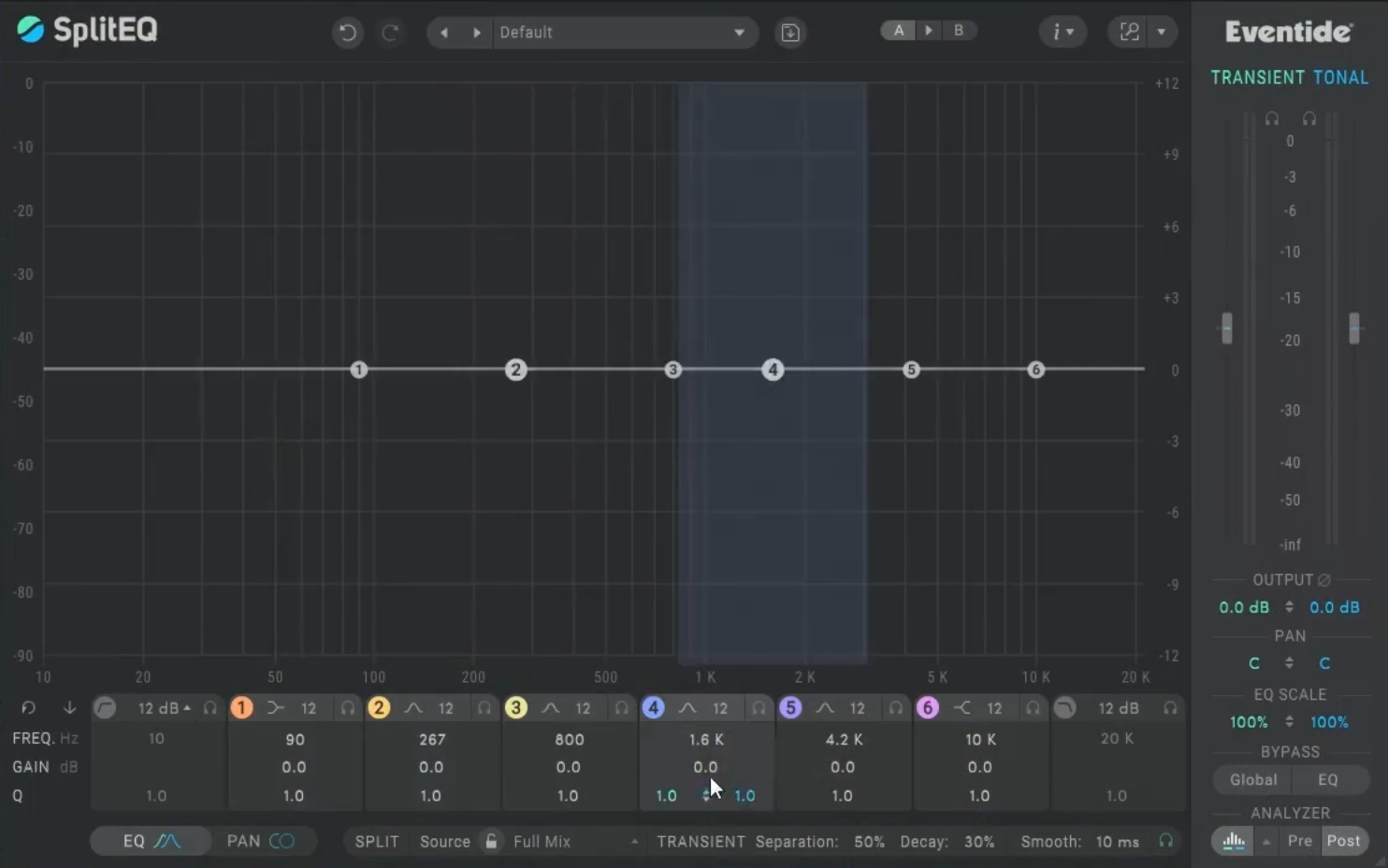Click Smooth value 10 ms

coord(1117,842)
